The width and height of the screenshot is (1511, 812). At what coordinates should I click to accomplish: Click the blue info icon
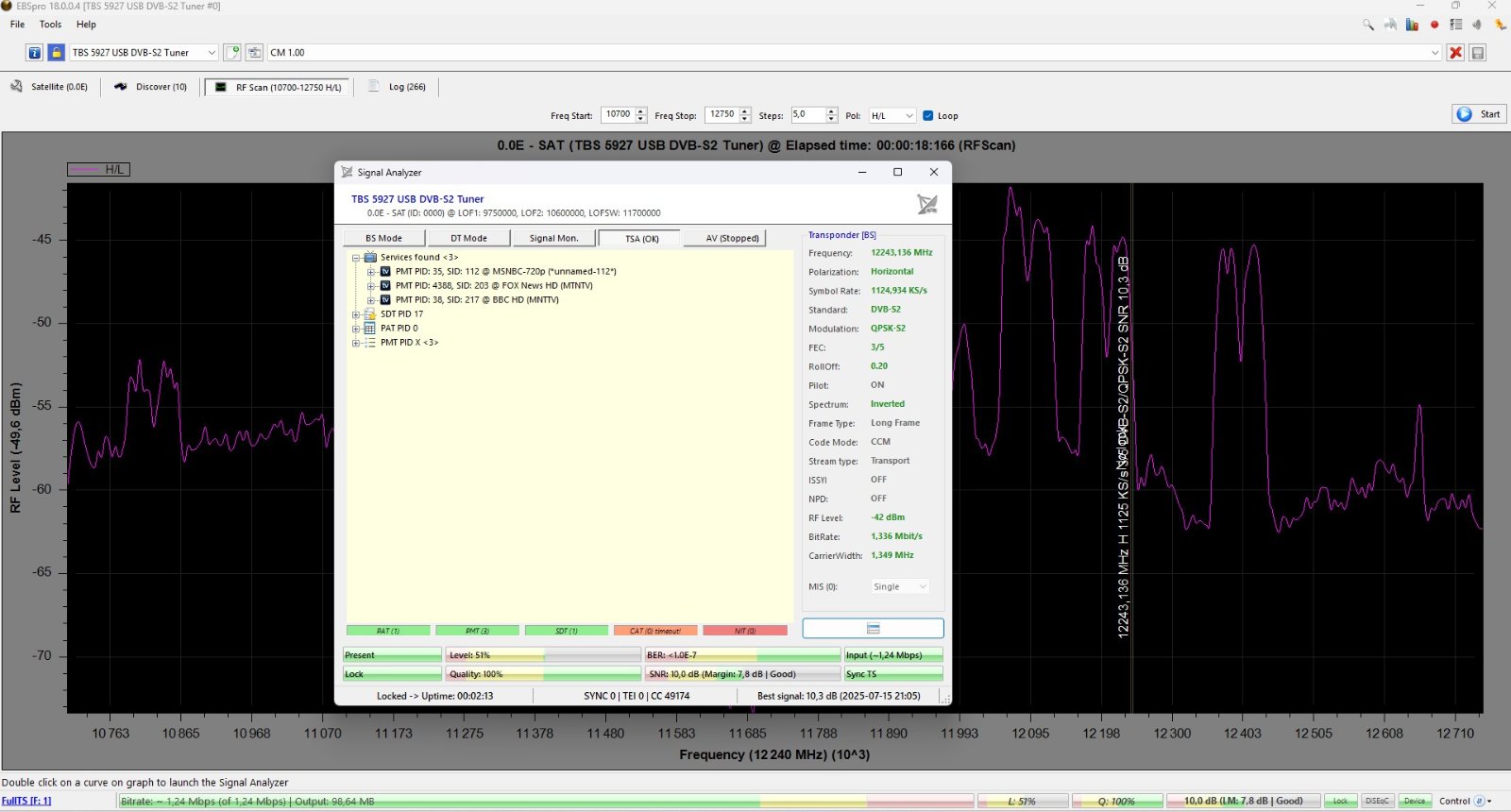click(x=35, y=53)
